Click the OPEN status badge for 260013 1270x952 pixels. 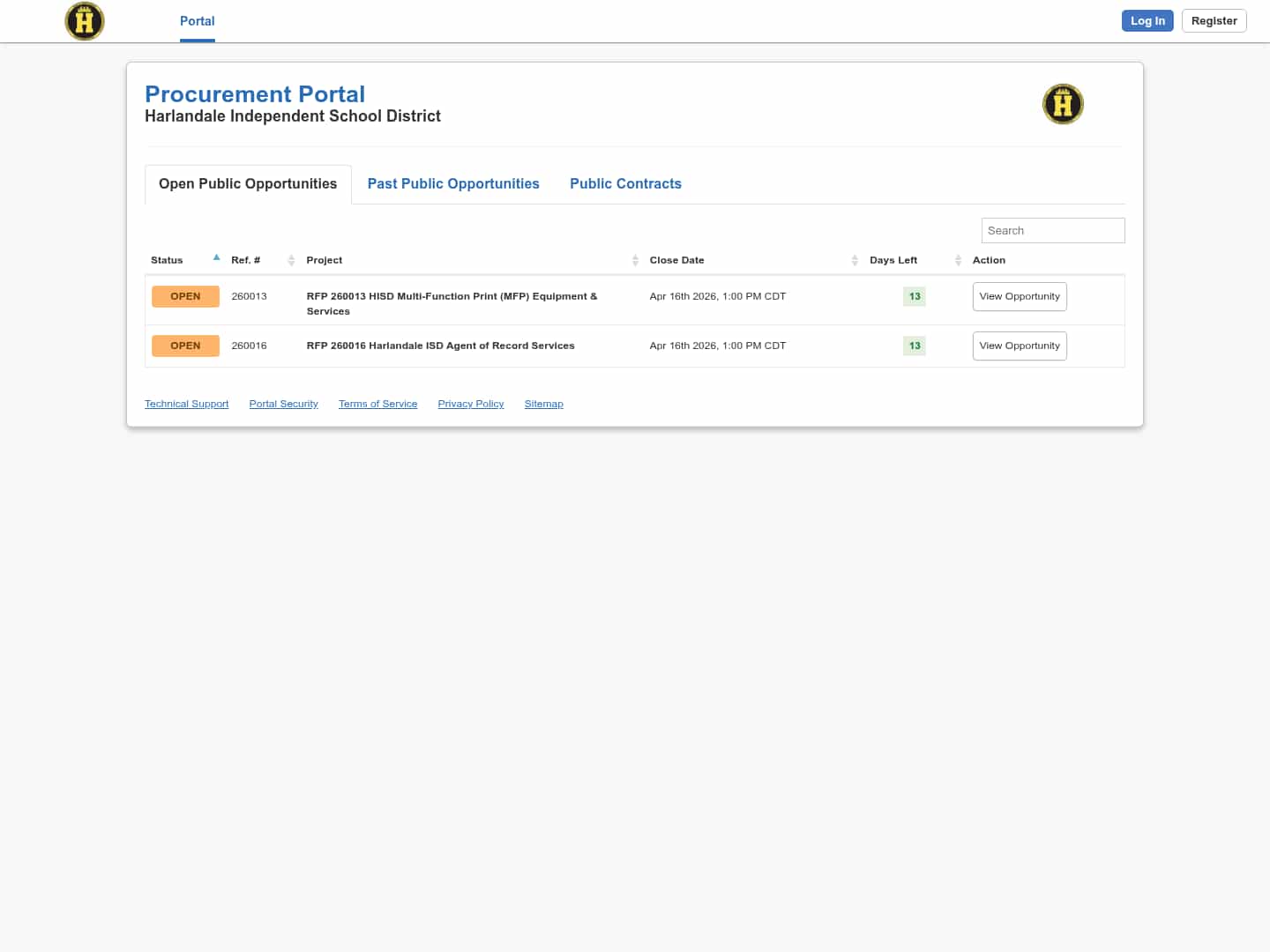click(x=185, y=296)
